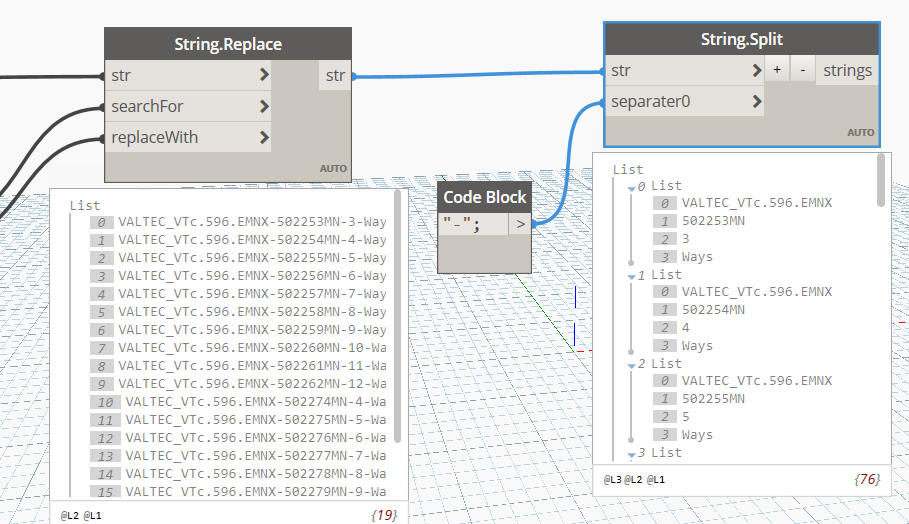Image resolution: width=909 pixels, height=524 pixels.
Task: Select item 0 ending 502253MN-3-Way
Action: click(252, 222)
